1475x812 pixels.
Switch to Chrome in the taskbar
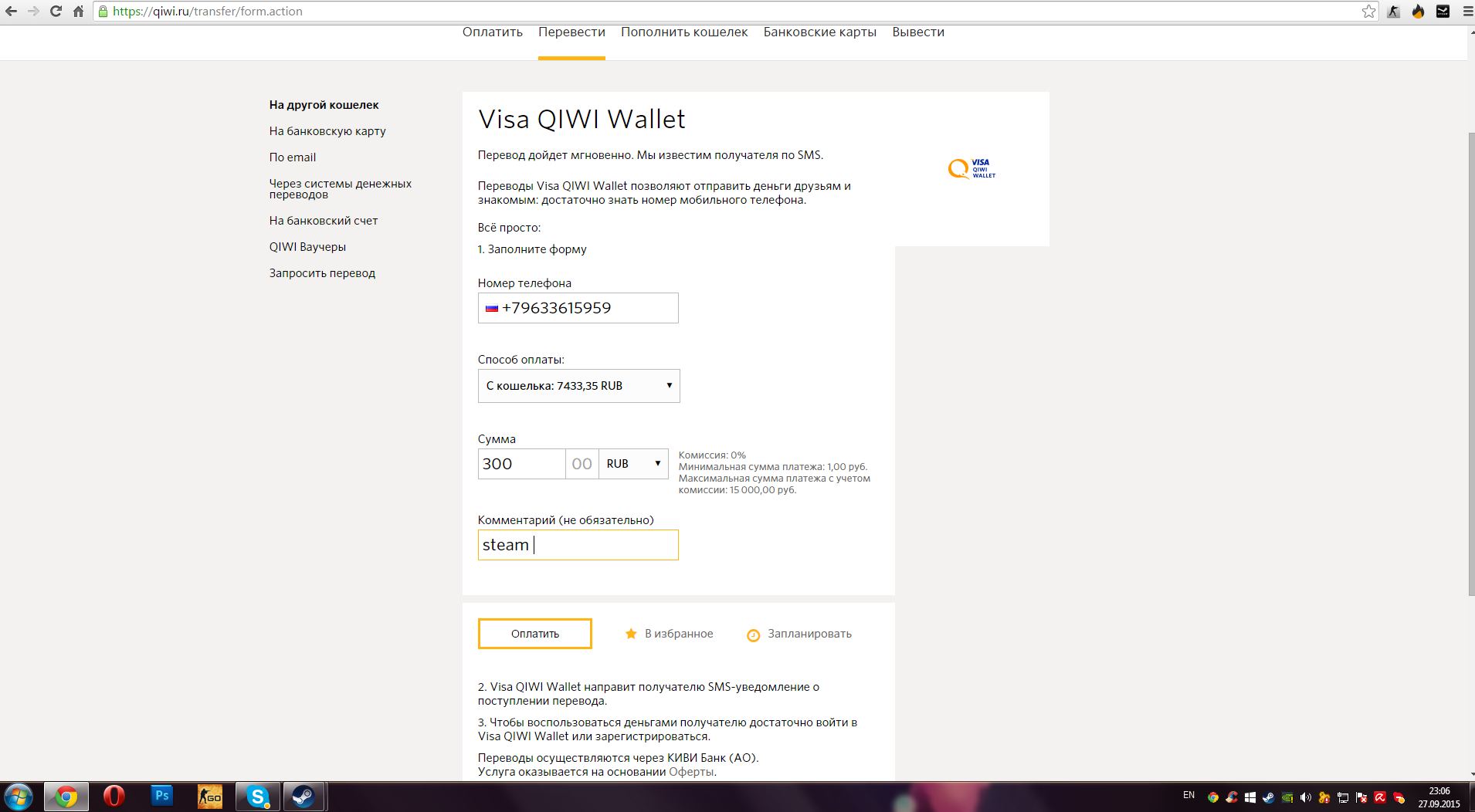point(66,796)
